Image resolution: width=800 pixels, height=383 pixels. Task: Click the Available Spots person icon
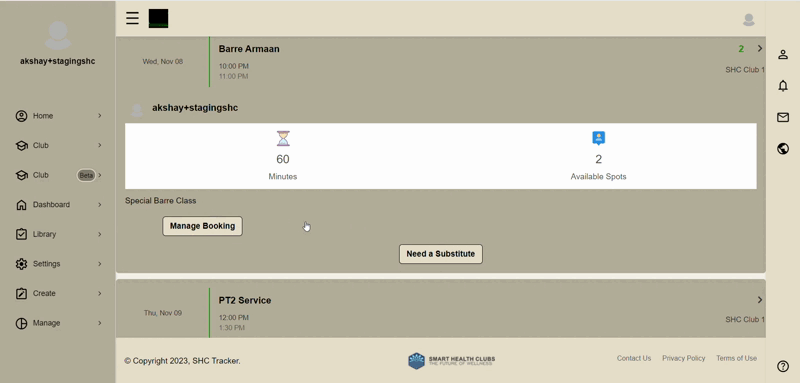point(598,138)
